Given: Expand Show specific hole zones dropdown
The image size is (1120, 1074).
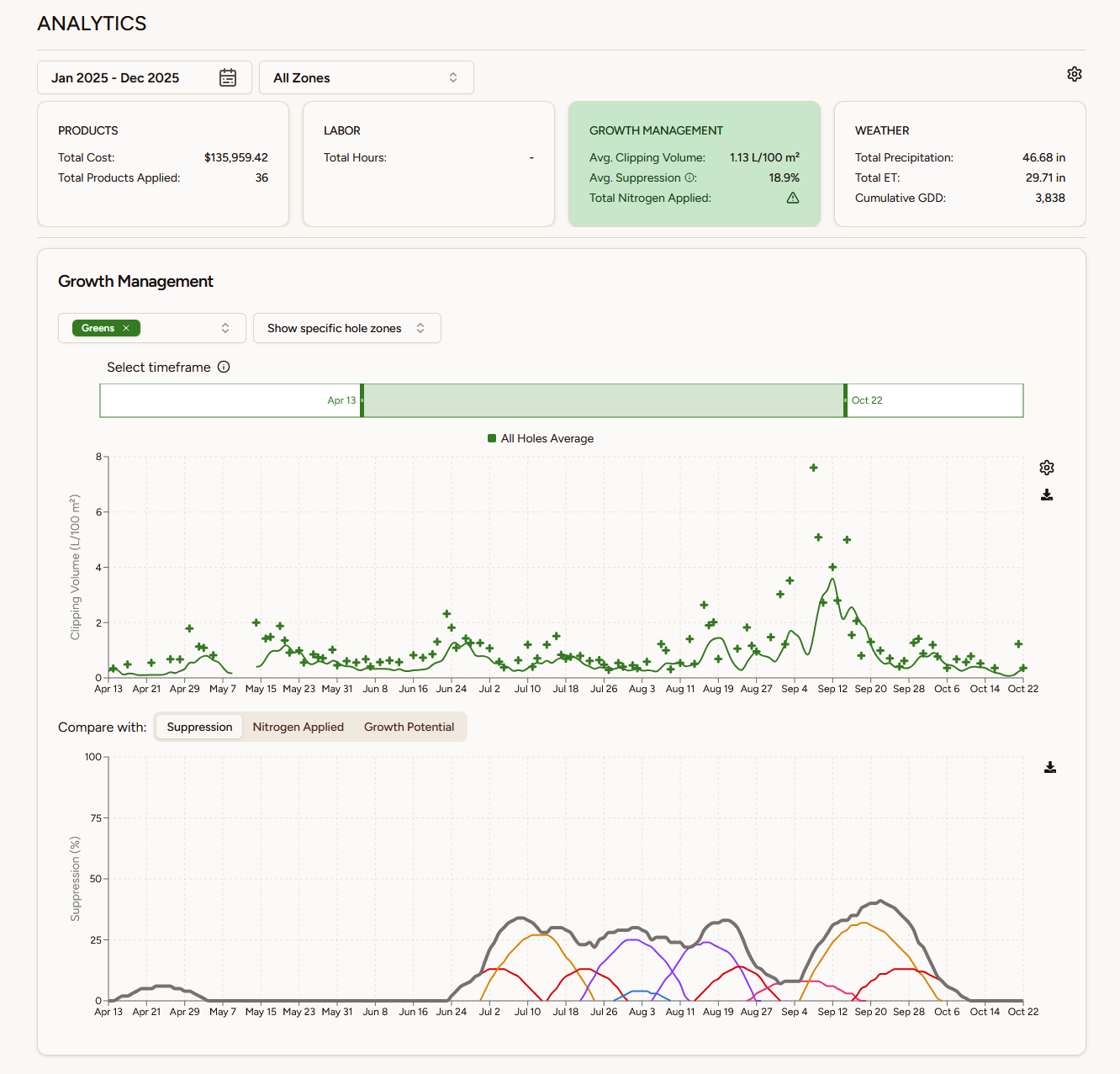Looking at the screenshot, I should pos(346,329).
